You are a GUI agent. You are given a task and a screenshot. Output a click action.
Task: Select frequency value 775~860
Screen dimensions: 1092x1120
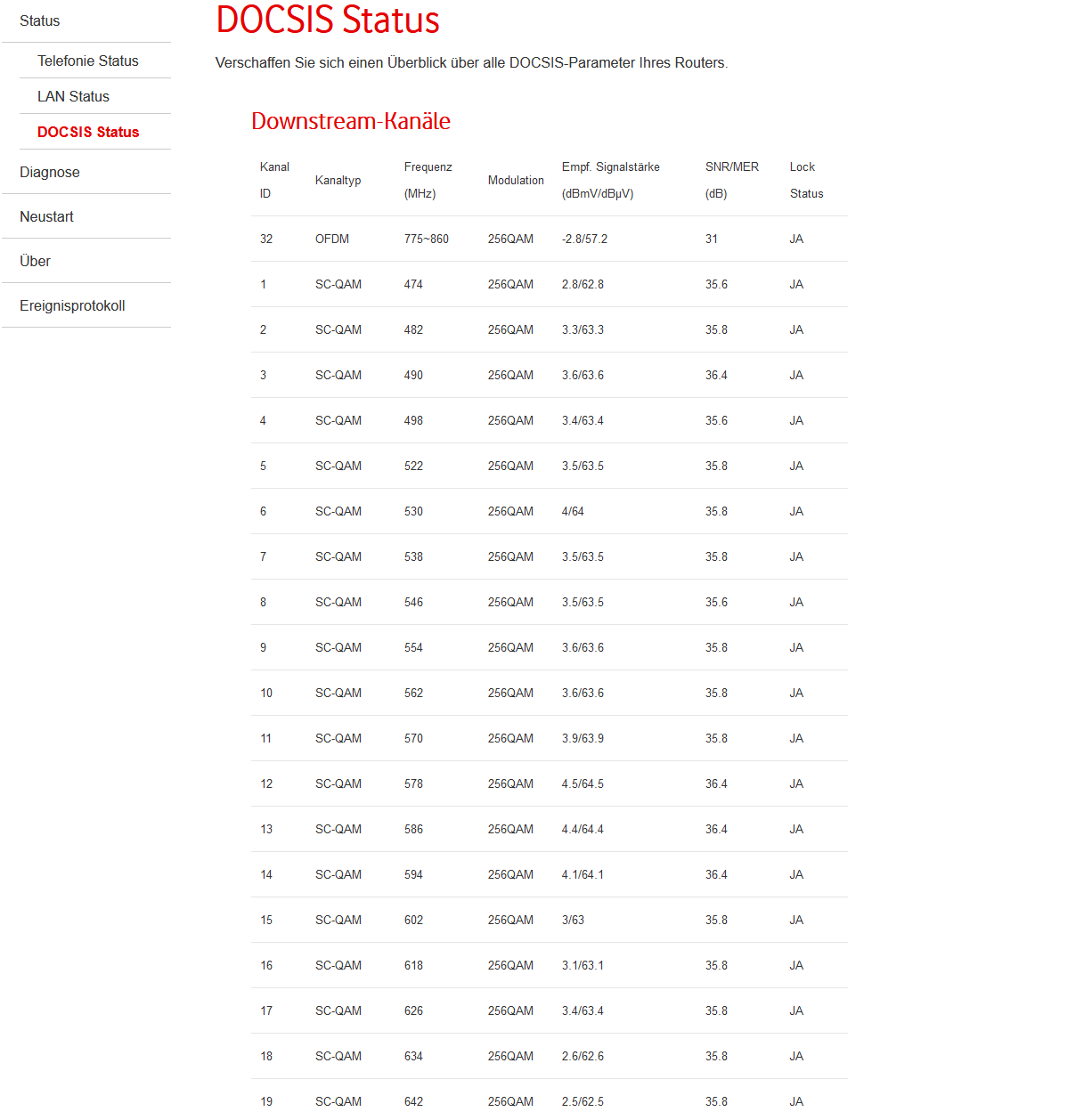tap(427, 239)
